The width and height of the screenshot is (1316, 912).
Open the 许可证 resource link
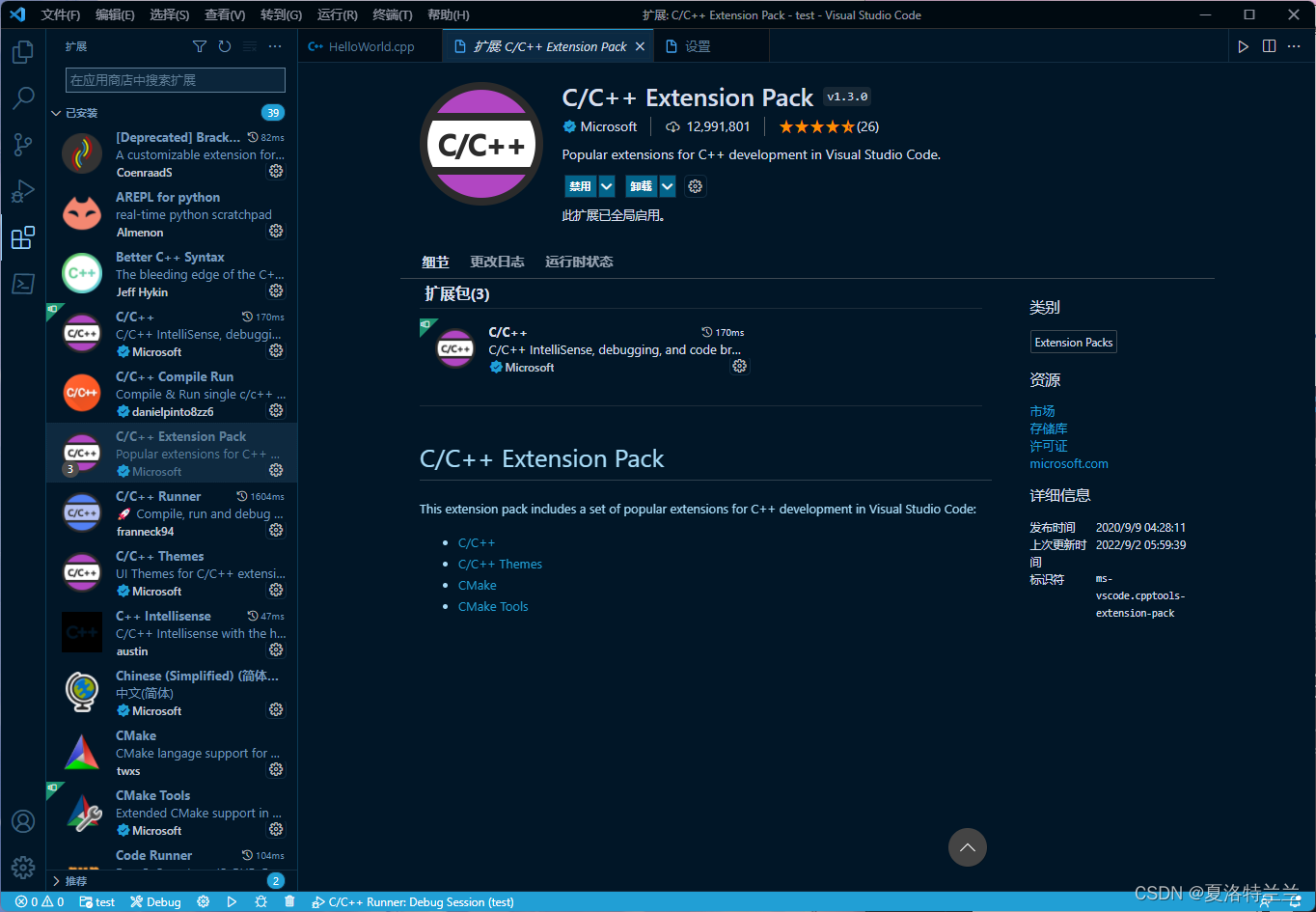[1049, 446]
